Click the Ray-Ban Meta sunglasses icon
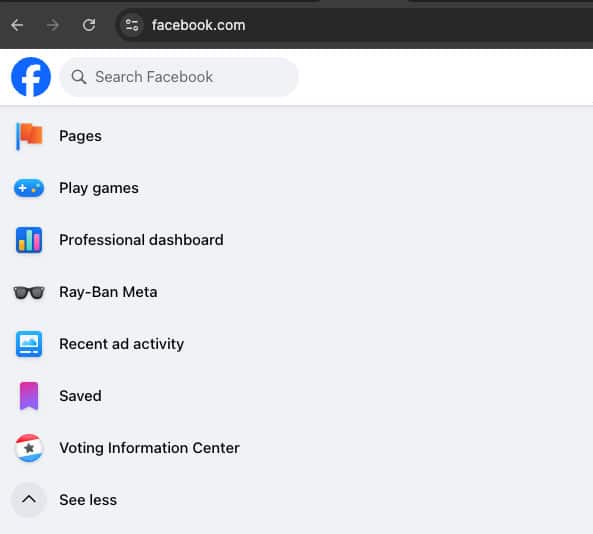The width and height of the screenshot is (593, 534). [x=29, y=292]
